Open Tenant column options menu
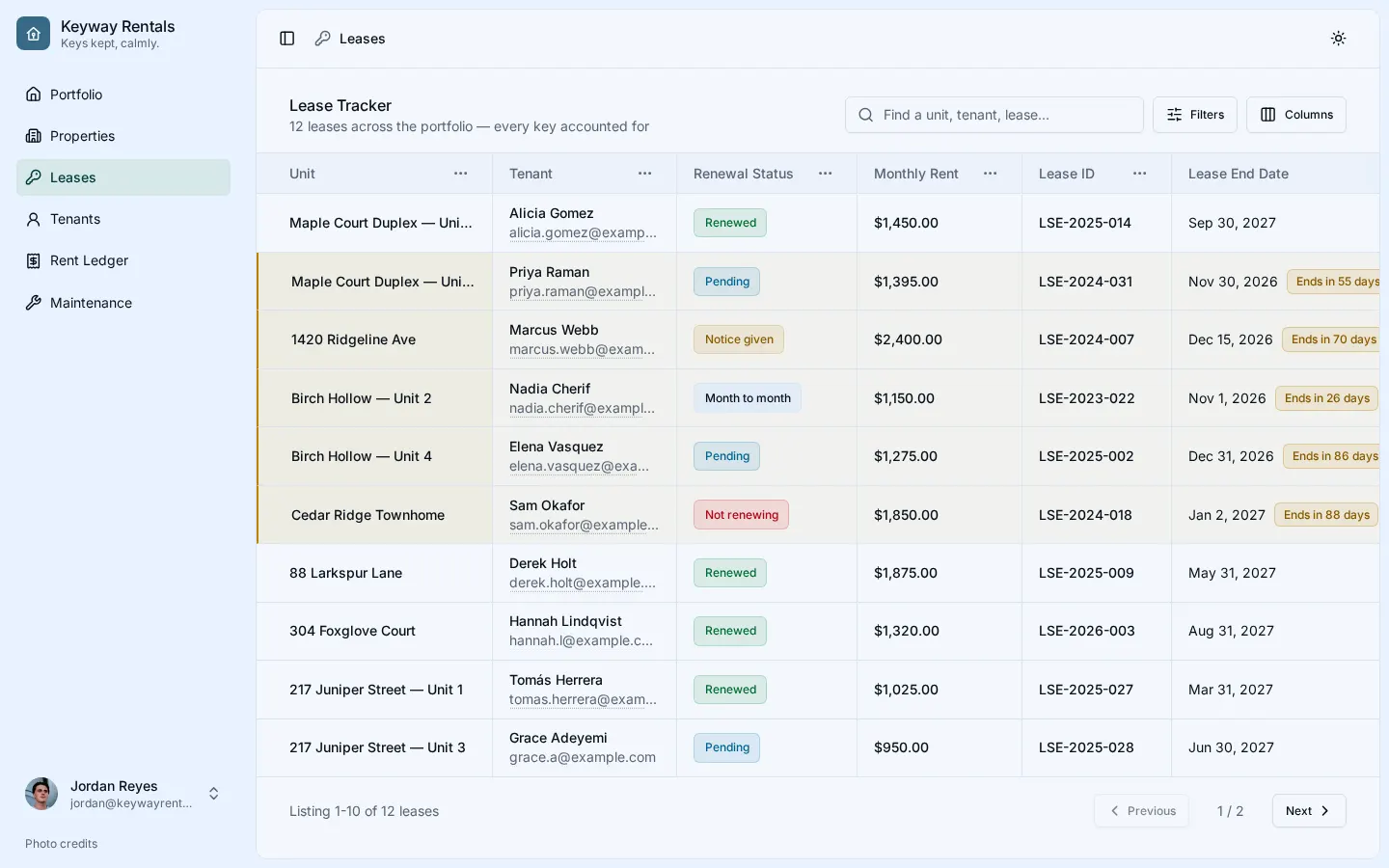Image resolution: width=1389 pixels, height=868 pixels. tap(645, 174)
